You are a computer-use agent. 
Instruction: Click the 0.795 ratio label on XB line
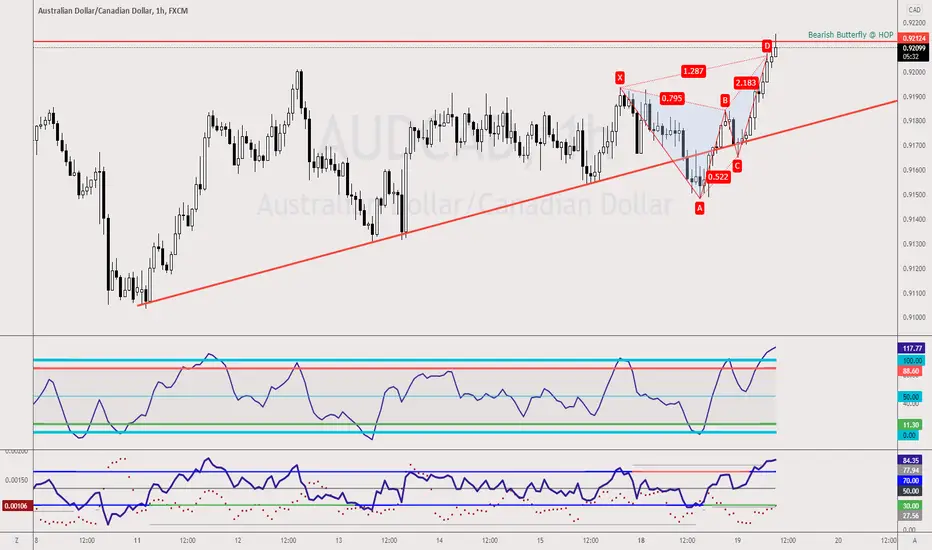[672, 98]
